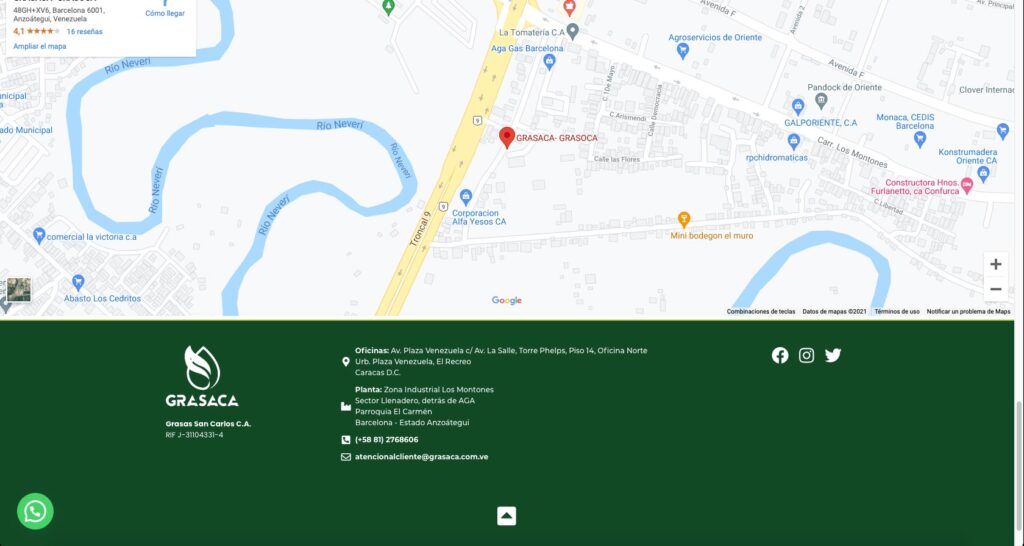Click the rpchidromaticas marker
The height and width of the screenshot is (546, 1024).
point(793,140)
